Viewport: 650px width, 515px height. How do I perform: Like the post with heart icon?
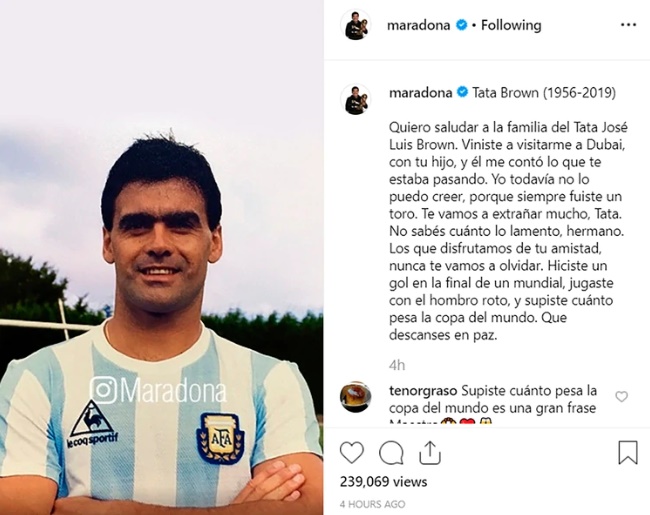(x=352, y=452)
